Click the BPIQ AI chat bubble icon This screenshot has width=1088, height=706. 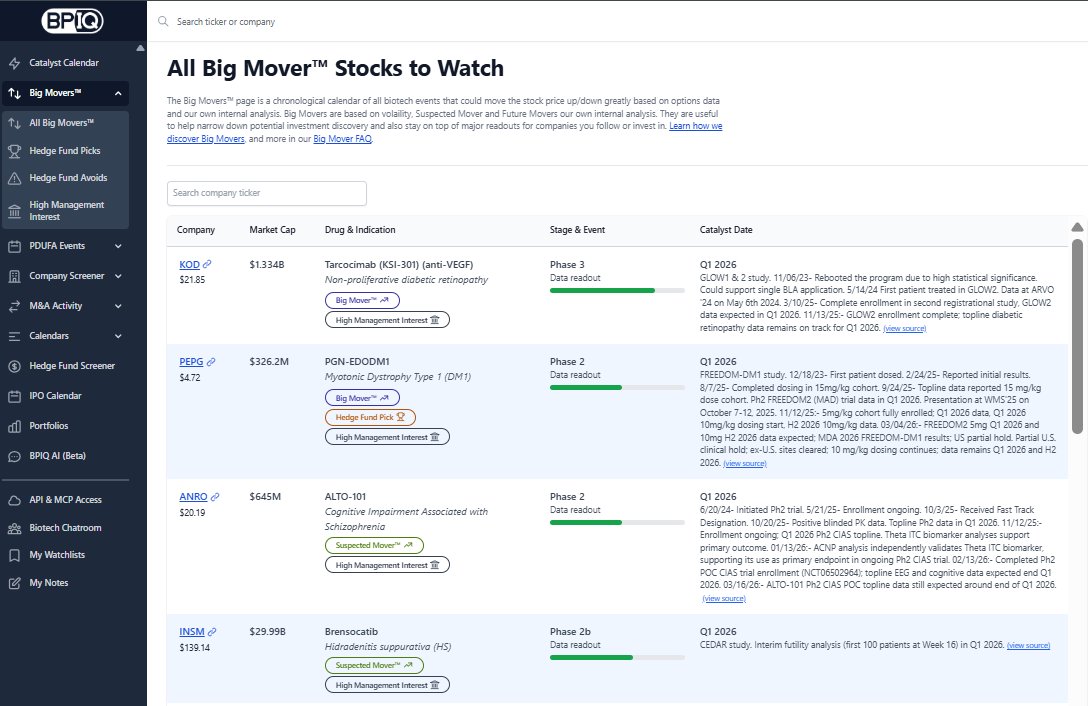pos(15,456)
